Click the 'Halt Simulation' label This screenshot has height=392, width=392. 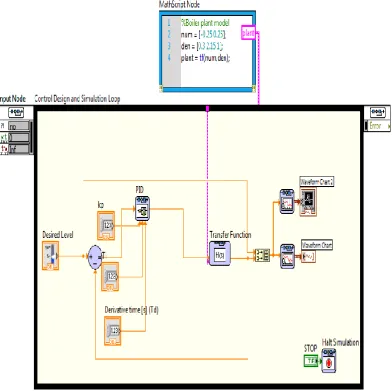340,342
